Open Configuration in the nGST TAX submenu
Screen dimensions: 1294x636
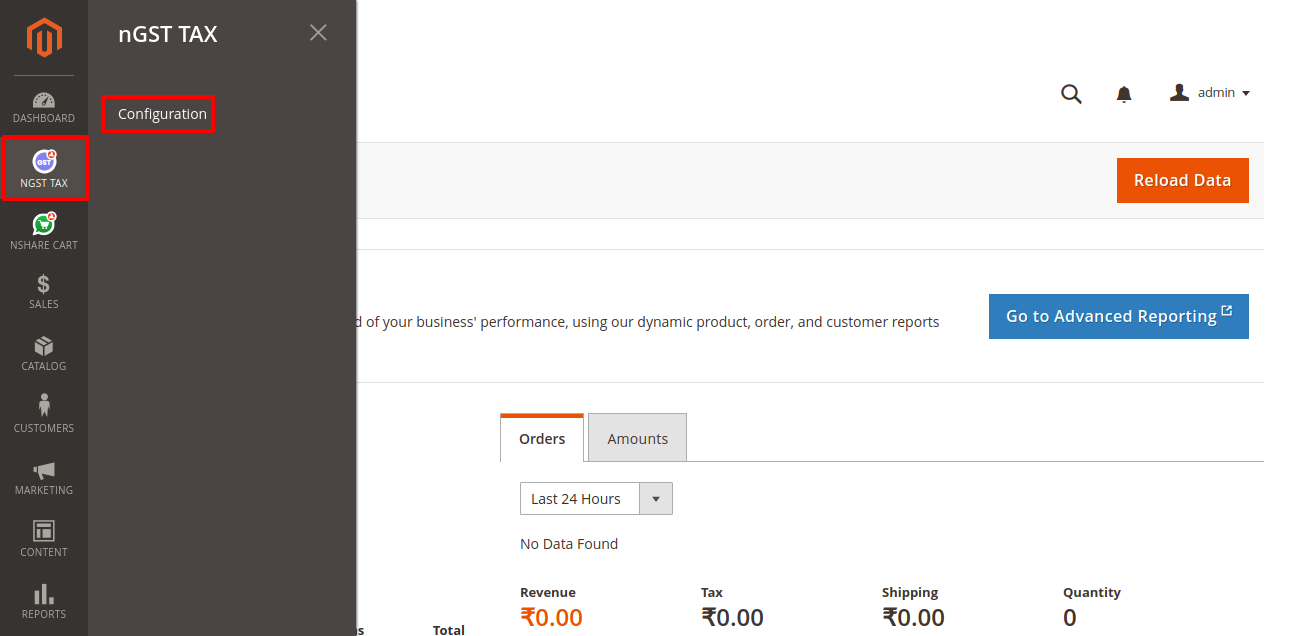click(x=162, y=114)
